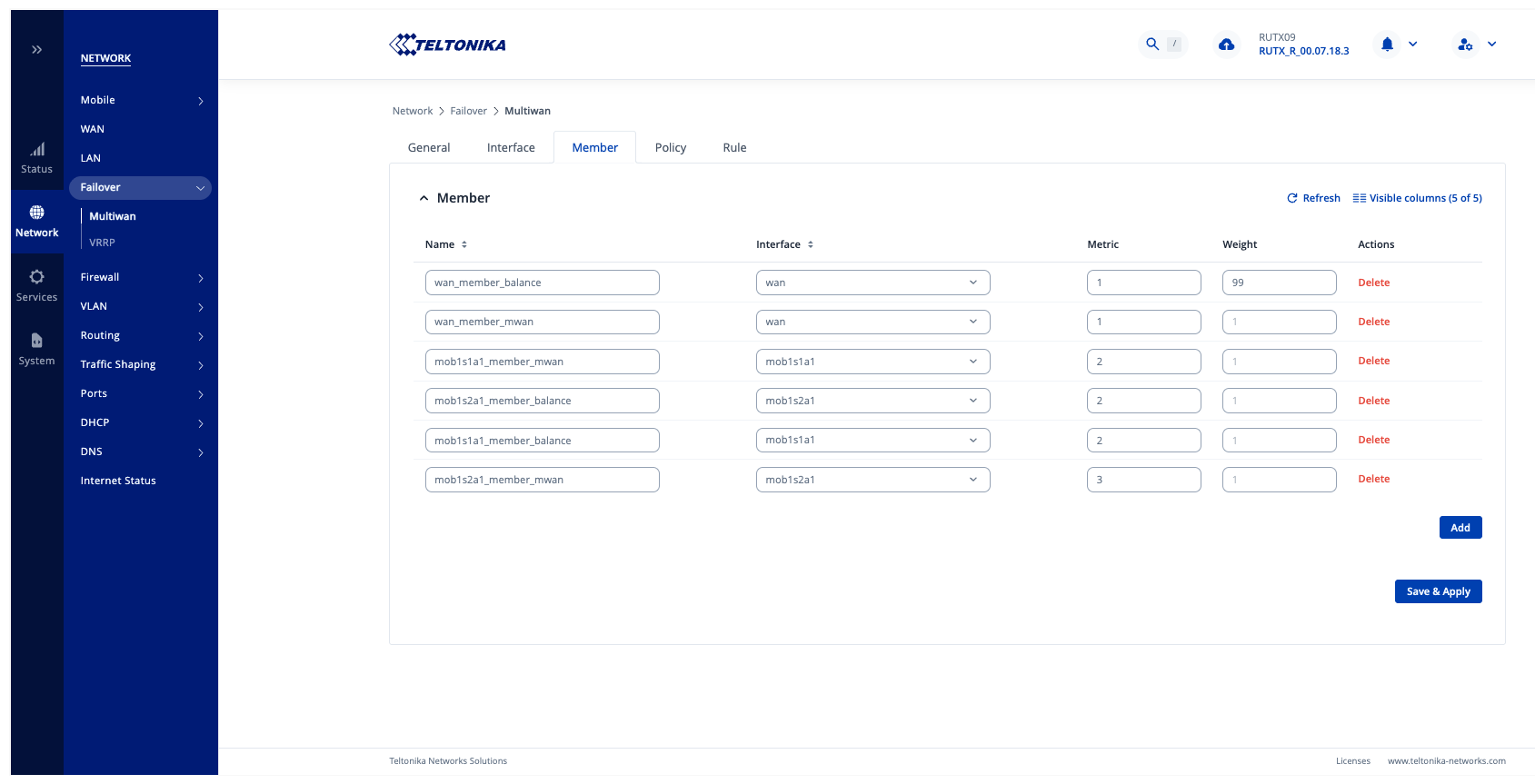This screenshot has width=1535, height=784.
Task: Expand the Firewall menu
Action: click(141, 277)
